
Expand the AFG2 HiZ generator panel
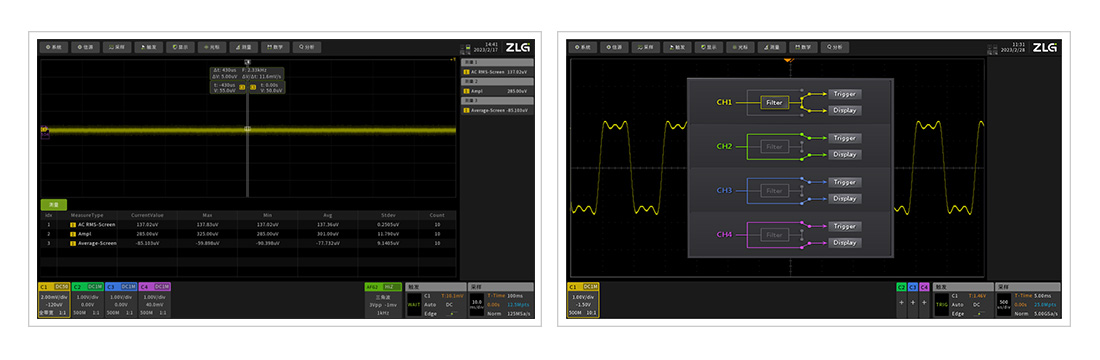click(x=383, y=300)
